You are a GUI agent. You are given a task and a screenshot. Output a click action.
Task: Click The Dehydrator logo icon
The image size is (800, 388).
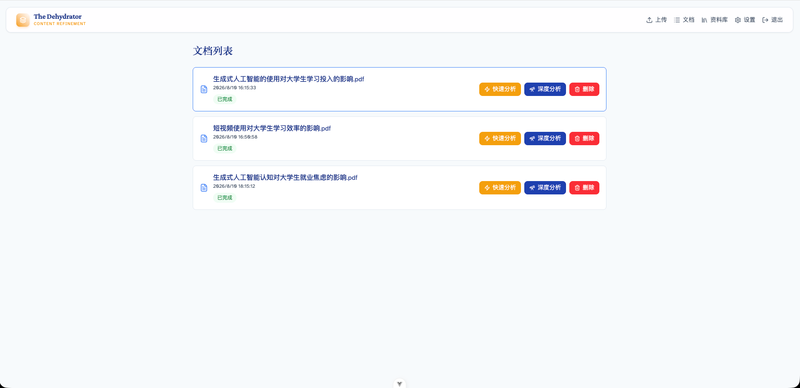pyautogui.click(x=22, y=20)
